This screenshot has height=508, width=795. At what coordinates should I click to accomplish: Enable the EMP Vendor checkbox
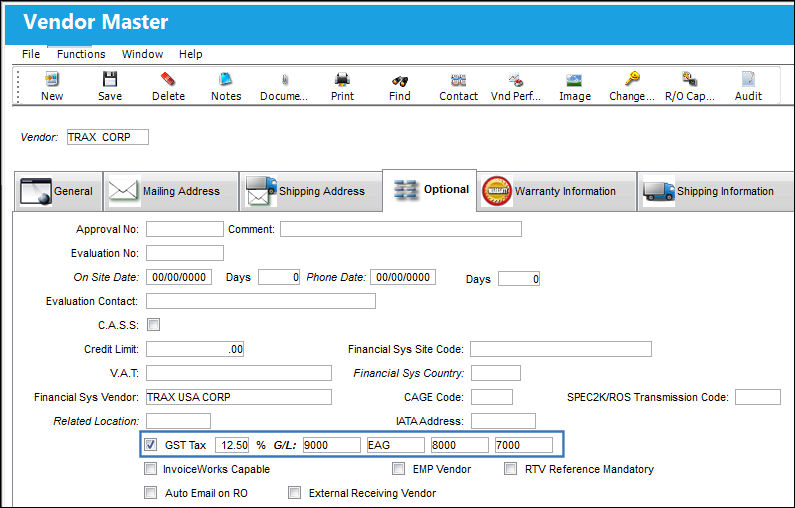(x=399, y=468)
